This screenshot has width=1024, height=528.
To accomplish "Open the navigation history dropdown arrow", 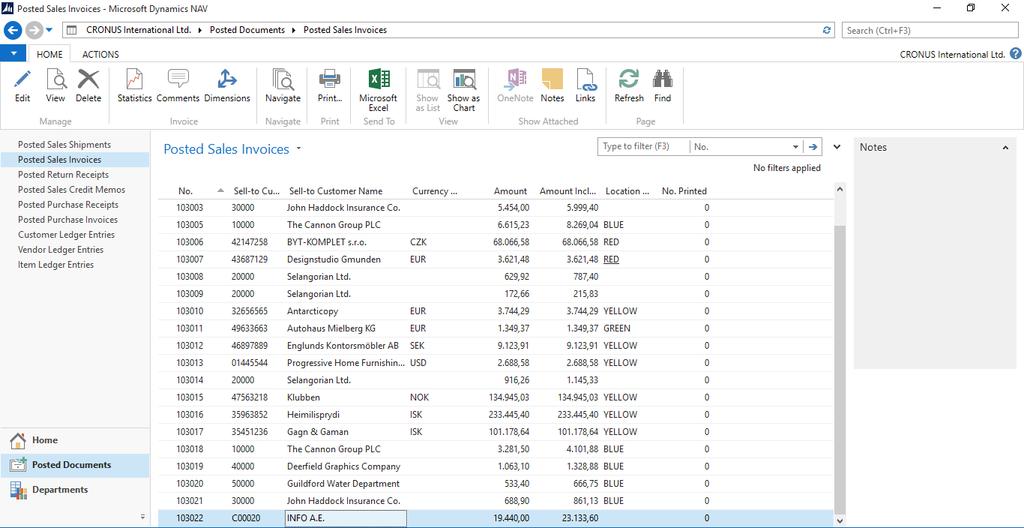I will [x=49, y=30].
